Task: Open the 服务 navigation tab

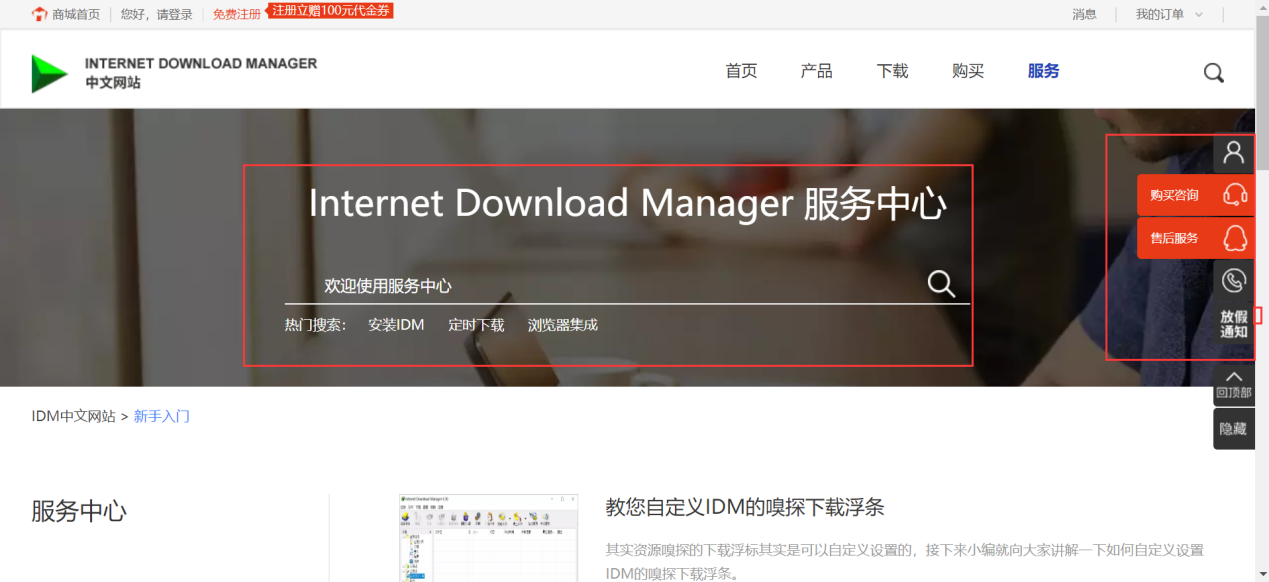Action: tap(1043, 71)
